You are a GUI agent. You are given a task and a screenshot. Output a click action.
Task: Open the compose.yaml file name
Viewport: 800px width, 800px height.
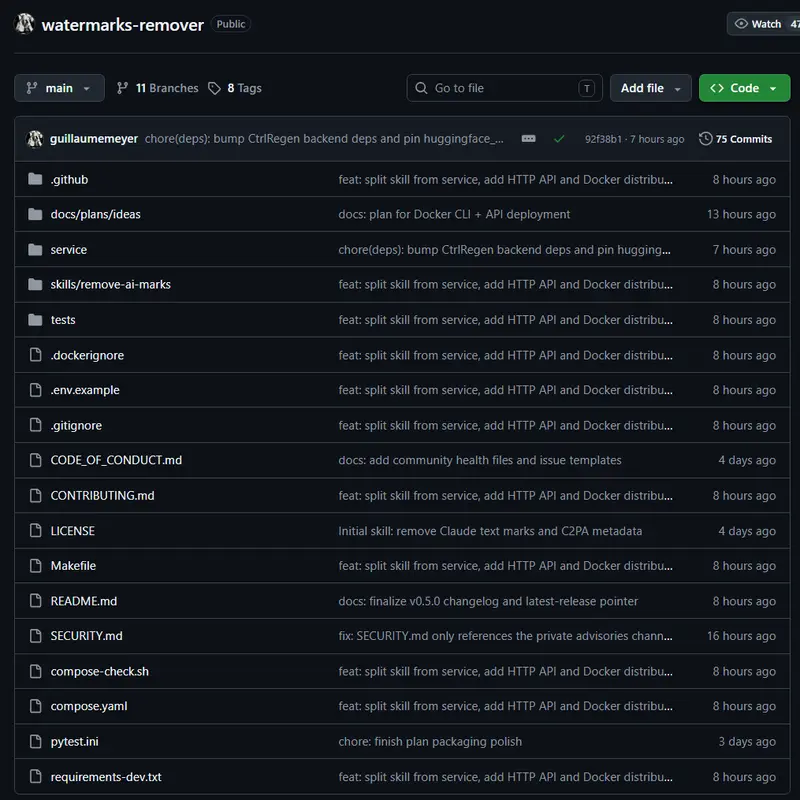click(89, 706)
